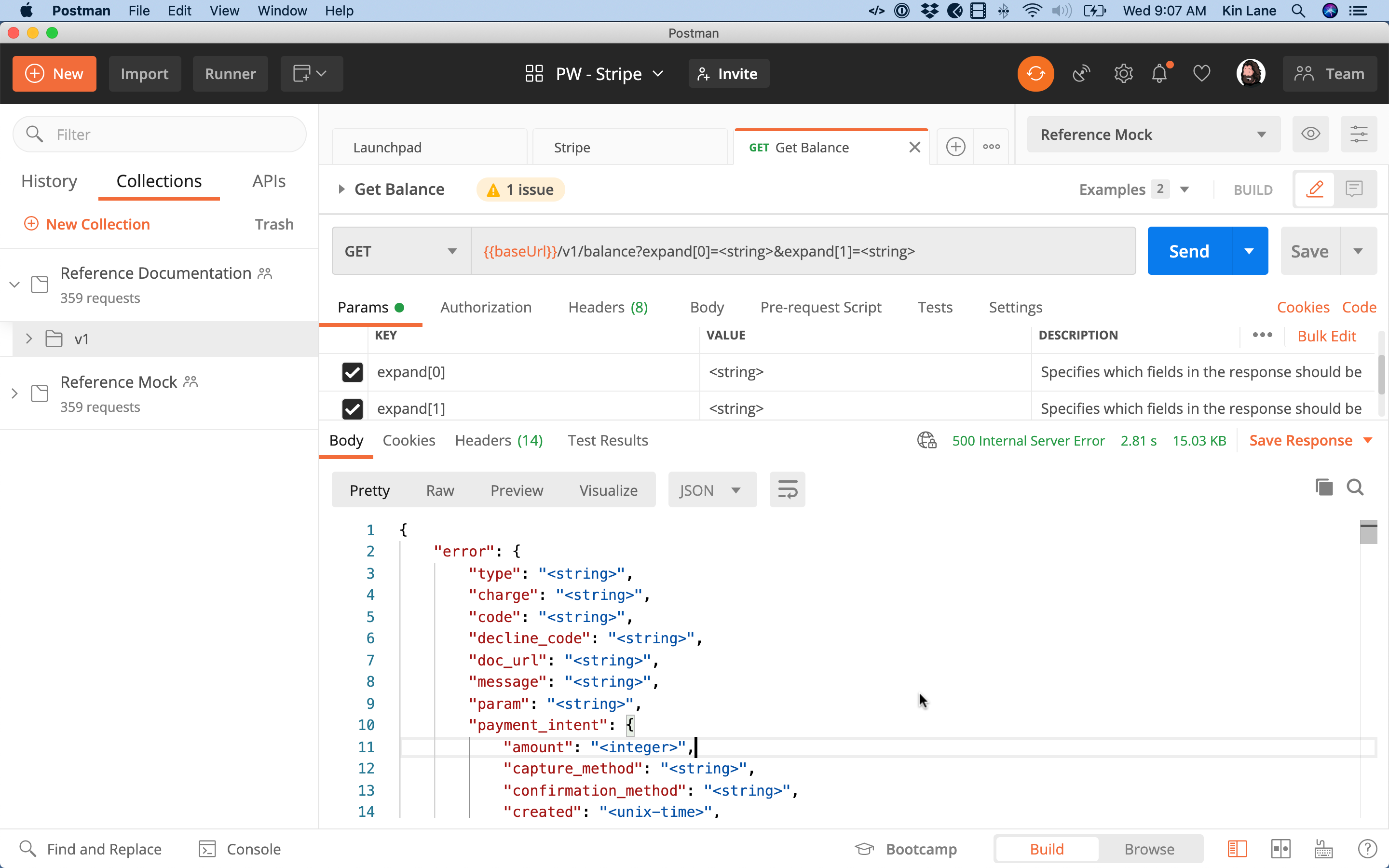Click the environment quick look eye icon
1389x868 pixels.
coord(1310,135)
